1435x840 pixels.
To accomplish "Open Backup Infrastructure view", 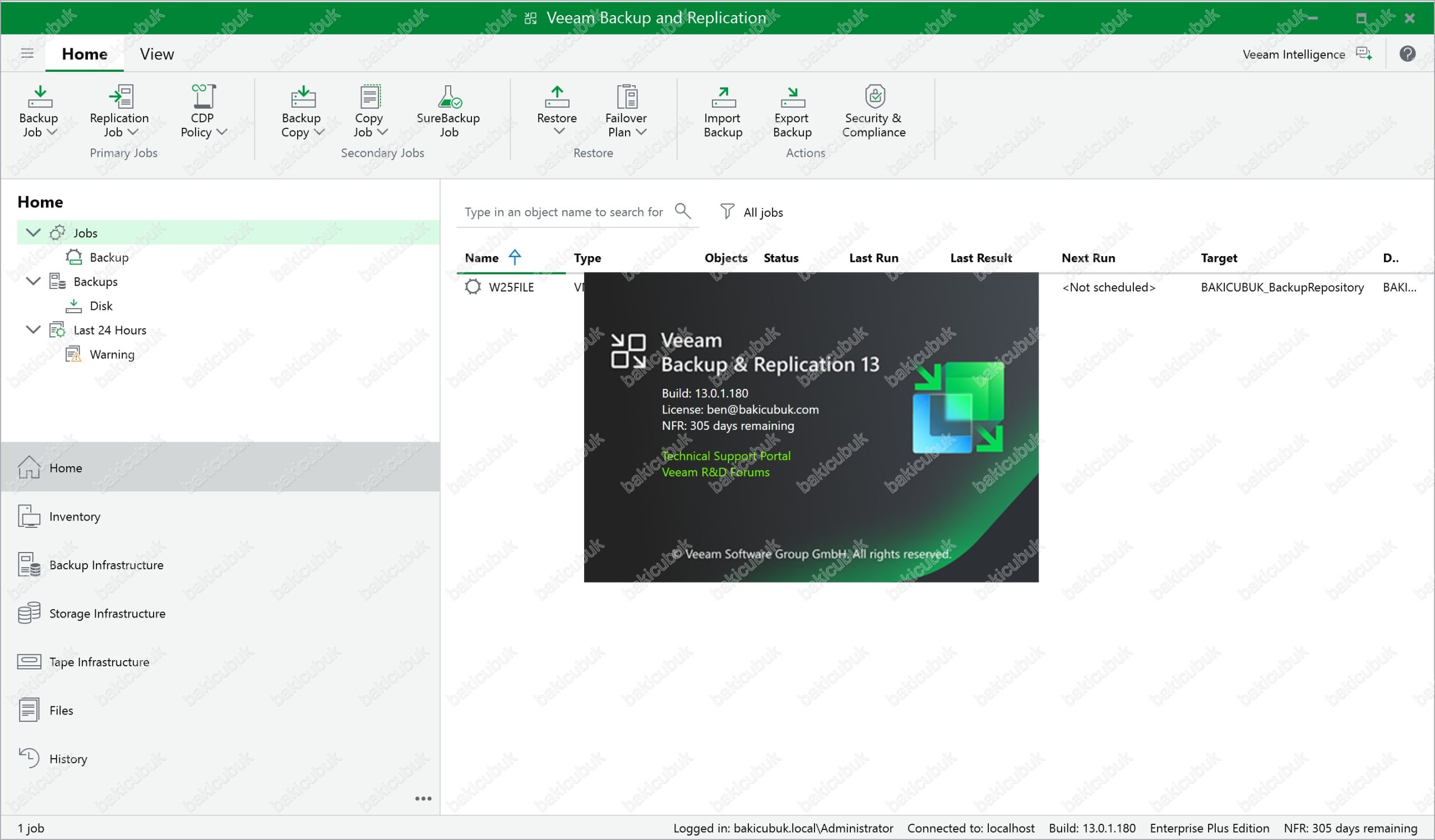I will [x=106, y=564].
